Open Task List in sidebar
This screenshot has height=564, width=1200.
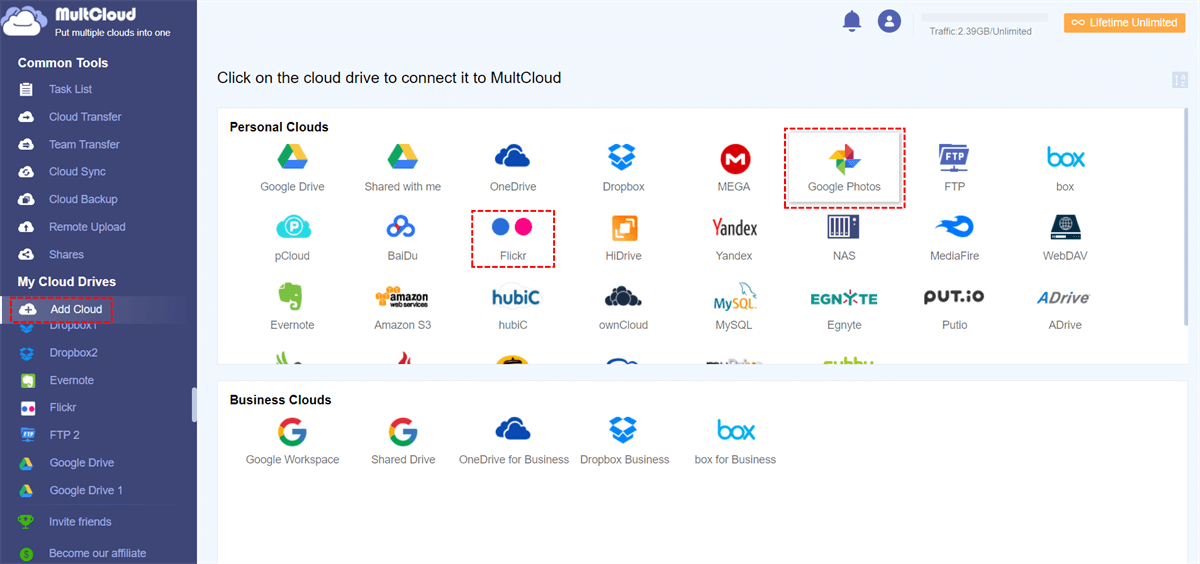(70, 89)
